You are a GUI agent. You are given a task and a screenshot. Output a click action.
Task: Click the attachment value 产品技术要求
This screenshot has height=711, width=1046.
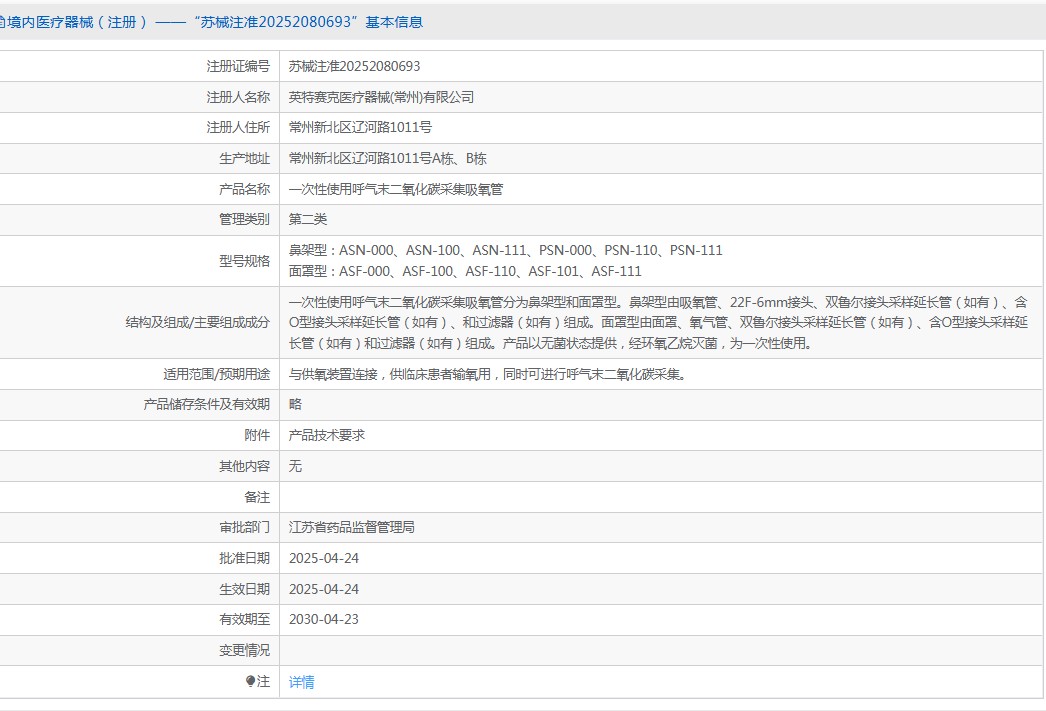pos(327,435)
